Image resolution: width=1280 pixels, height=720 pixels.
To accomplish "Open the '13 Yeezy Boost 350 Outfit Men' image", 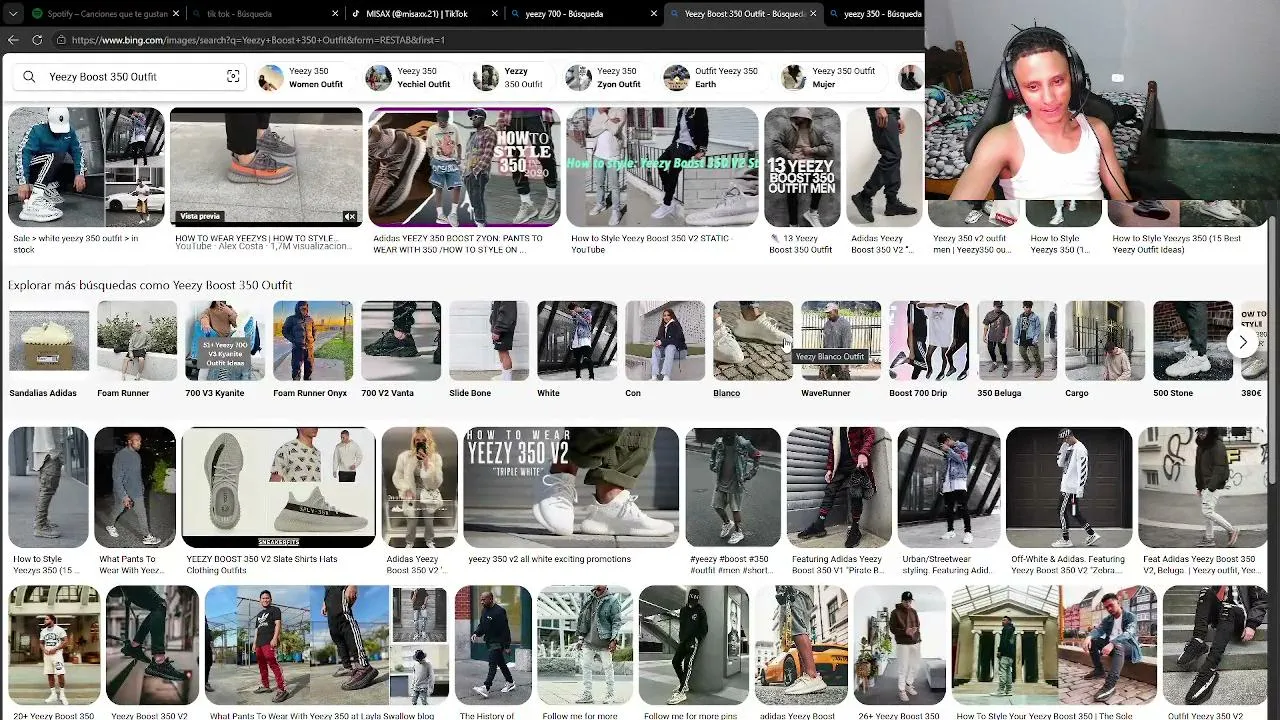I will tap(802, 167).
